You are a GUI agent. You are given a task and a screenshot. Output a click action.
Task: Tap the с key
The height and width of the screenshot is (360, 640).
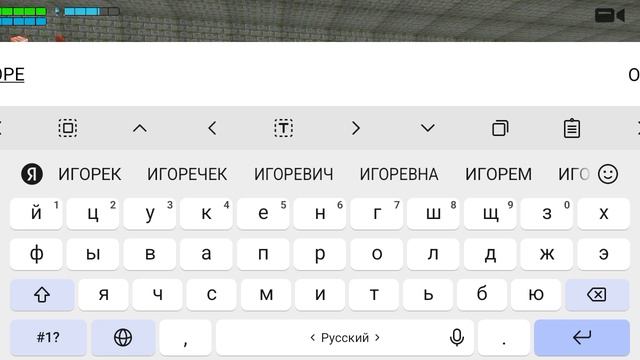[x=211, y=294]
